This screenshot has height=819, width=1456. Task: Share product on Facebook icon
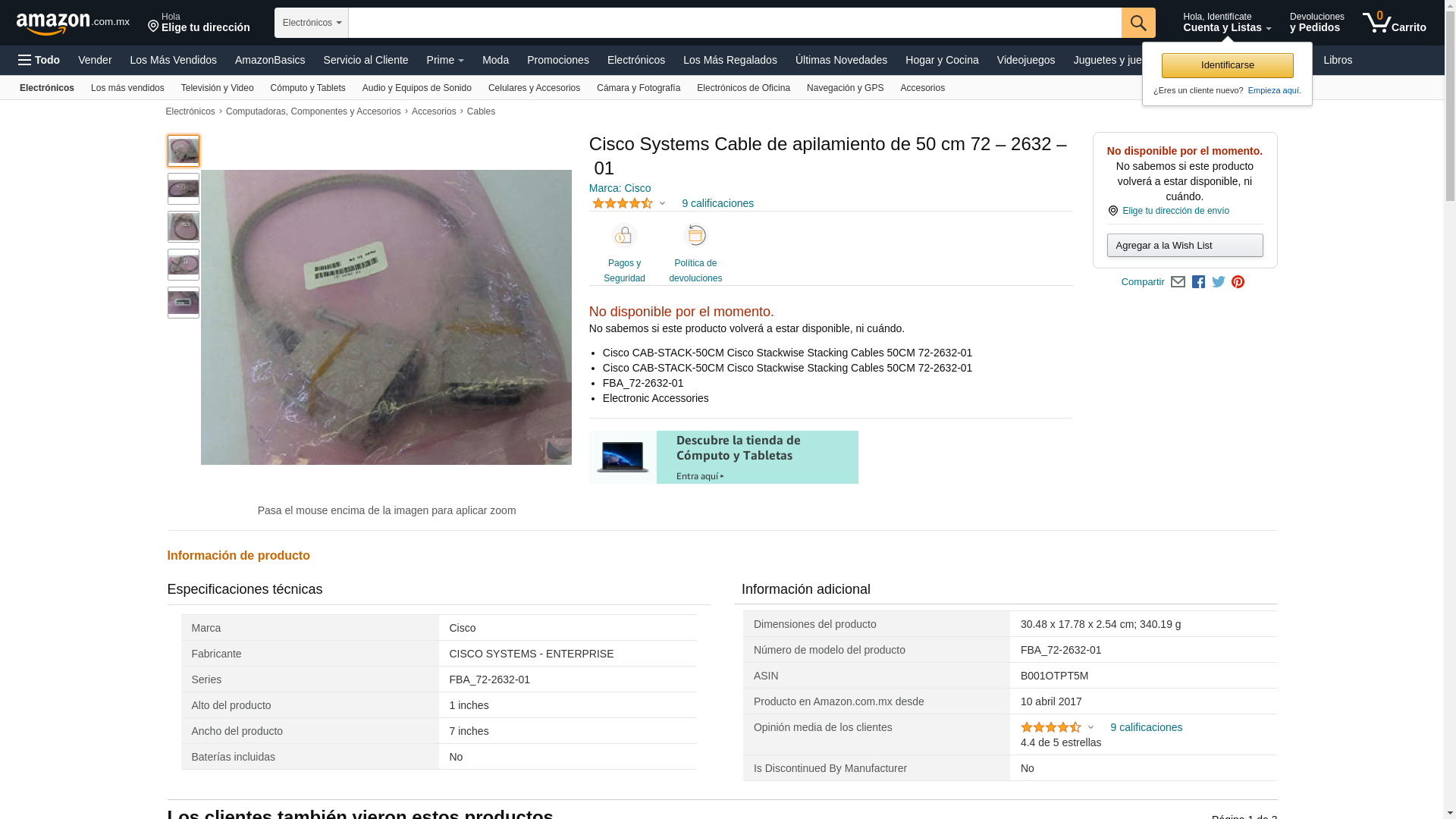click(1198, 282)
